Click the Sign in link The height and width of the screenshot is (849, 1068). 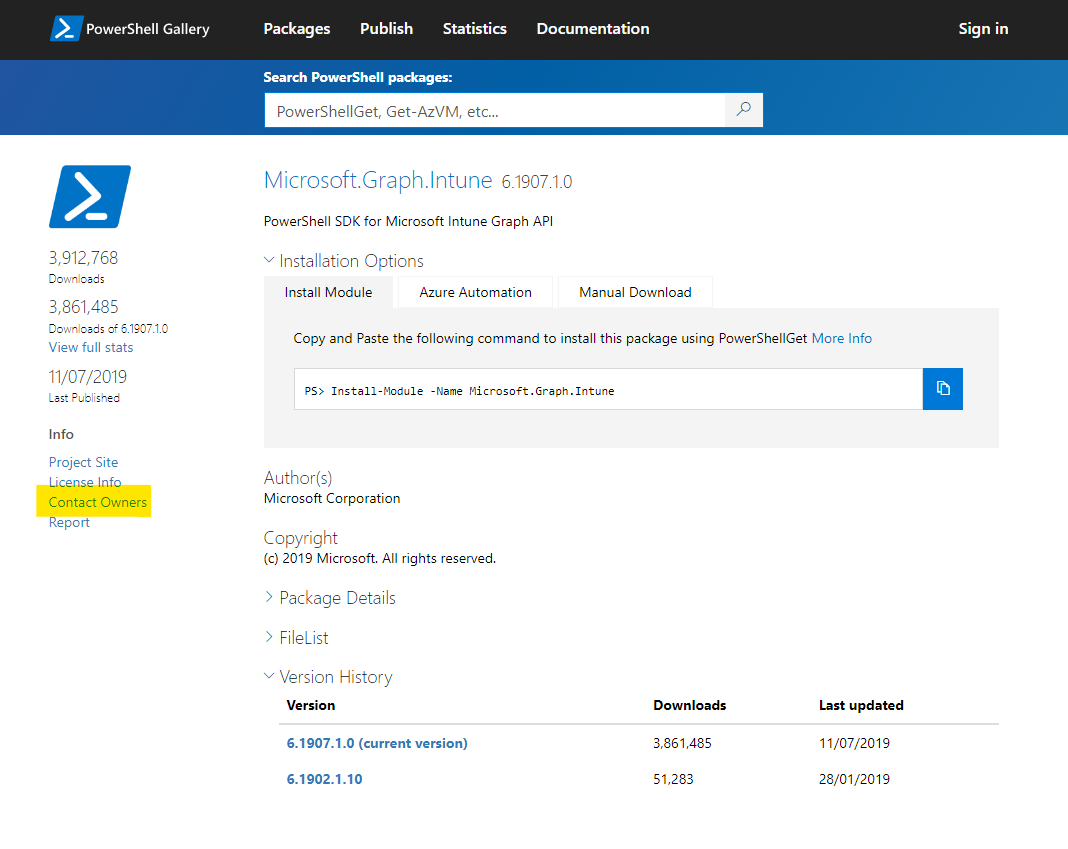click(984, 29)
